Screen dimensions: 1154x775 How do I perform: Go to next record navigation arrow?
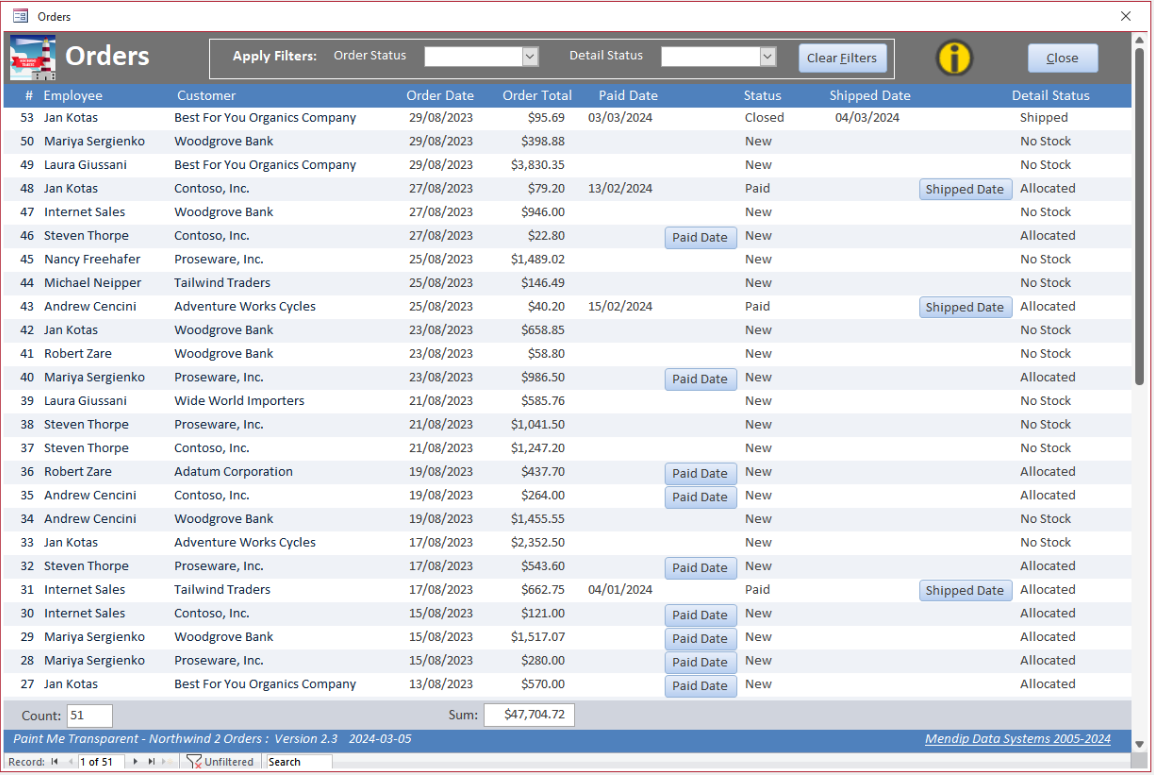135,762
